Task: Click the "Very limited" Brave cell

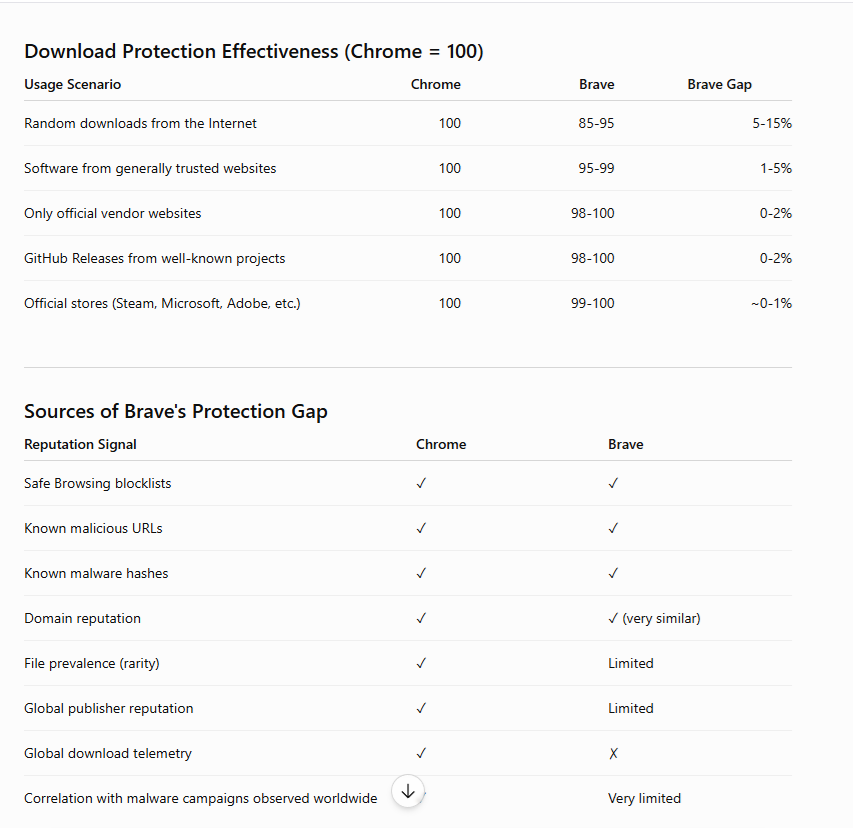Action: point(644,799)
